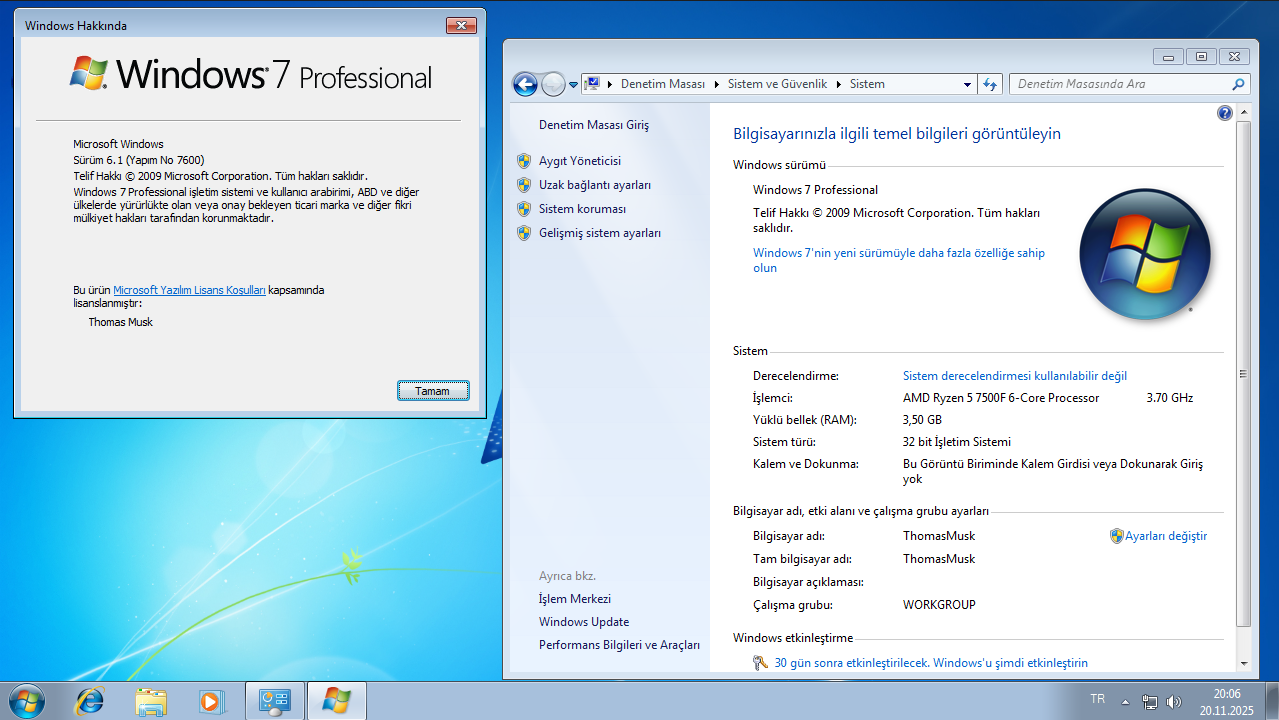Click key icon beside activation message
Image resolution: width=1279 pixels, height=720 pixels.
[761, 662]
